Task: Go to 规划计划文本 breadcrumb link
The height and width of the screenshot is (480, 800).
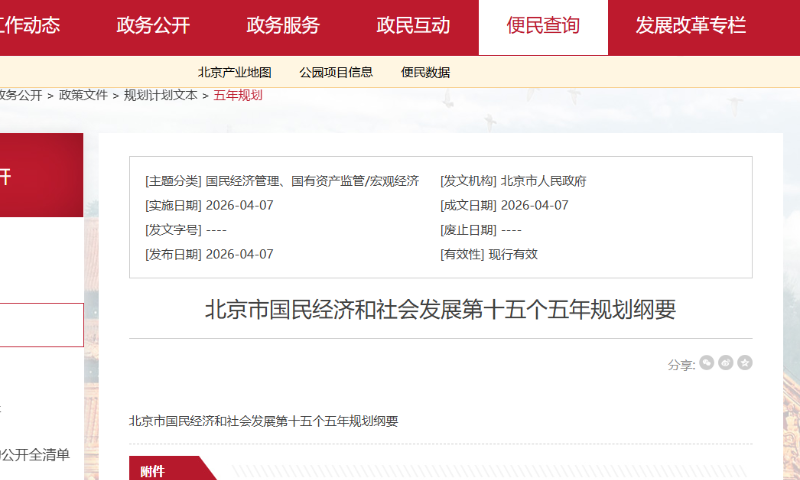Action: pyautogui.click(x=161, y=95)
